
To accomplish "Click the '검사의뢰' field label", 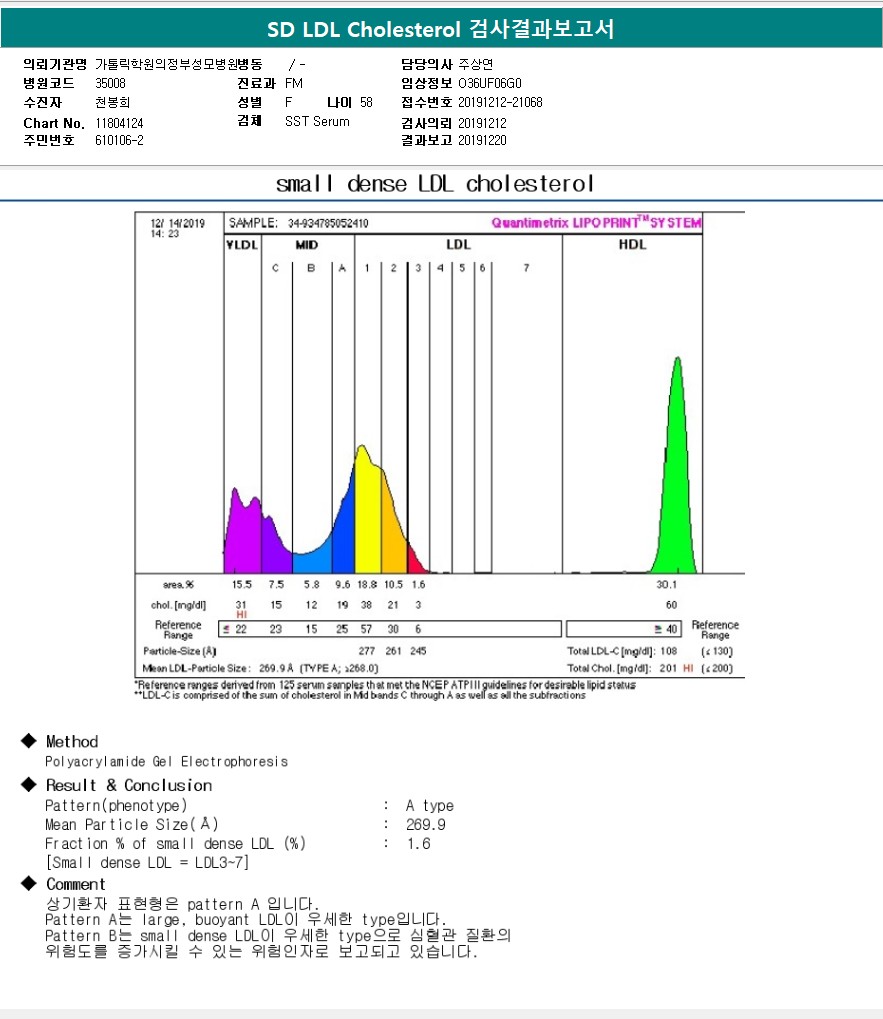I will tap(426, 123).
